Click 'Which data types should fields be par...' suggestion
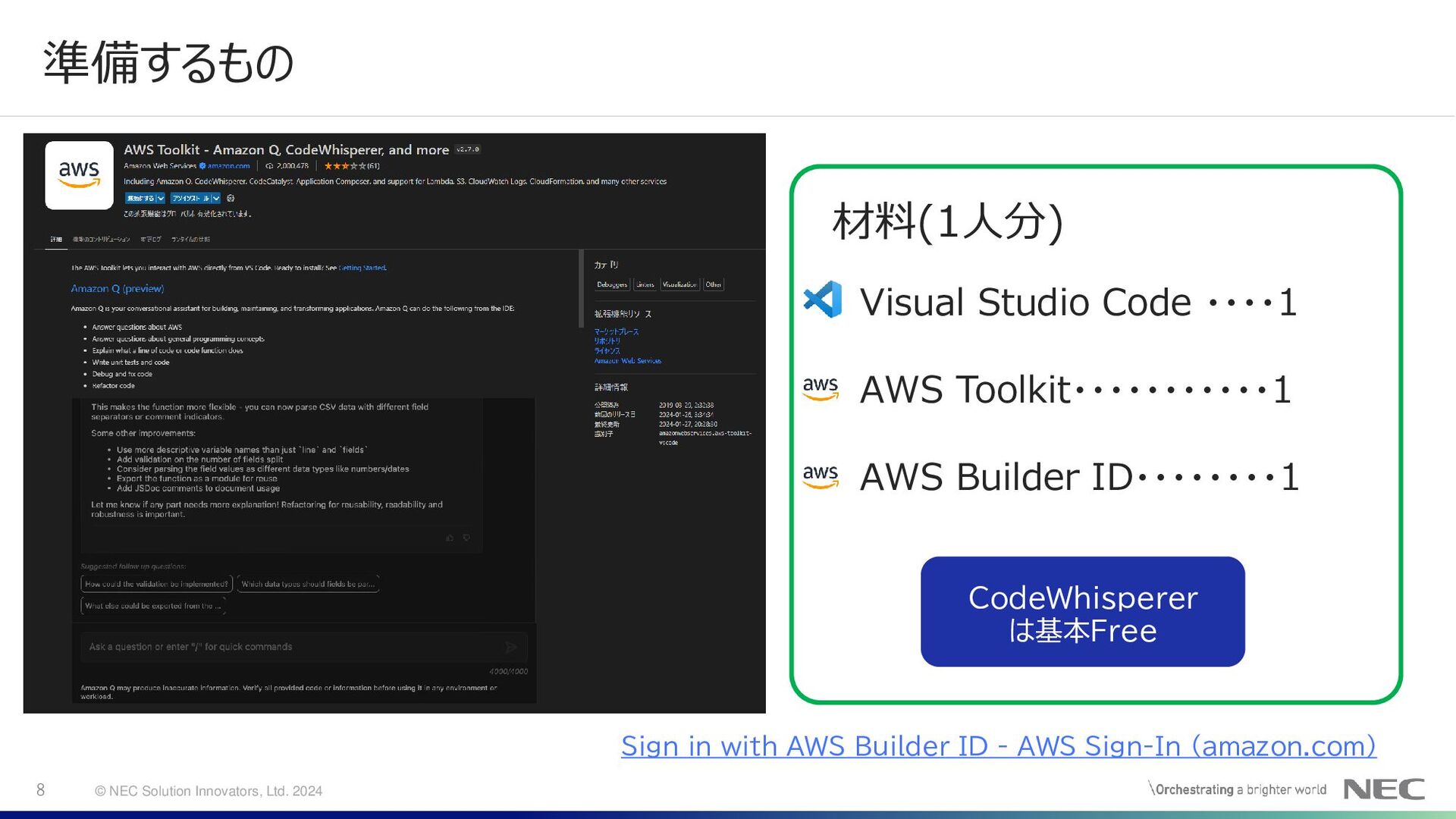Image resolution: width=1456 pixels, height=819 pixels. point(308,584)
